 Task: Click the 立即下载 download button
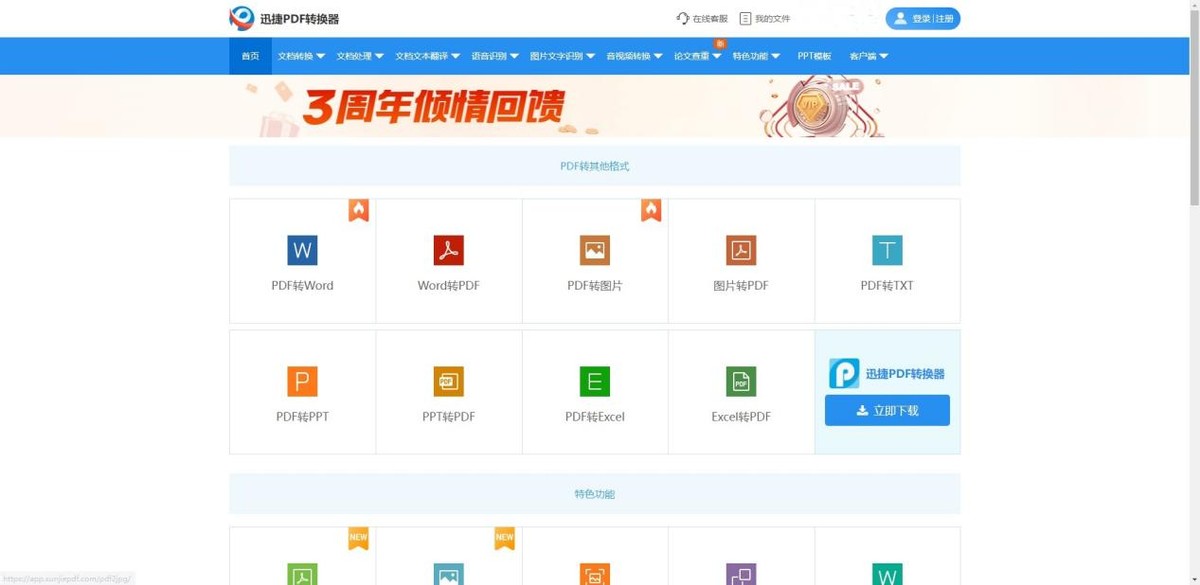[x=887, y=410]
